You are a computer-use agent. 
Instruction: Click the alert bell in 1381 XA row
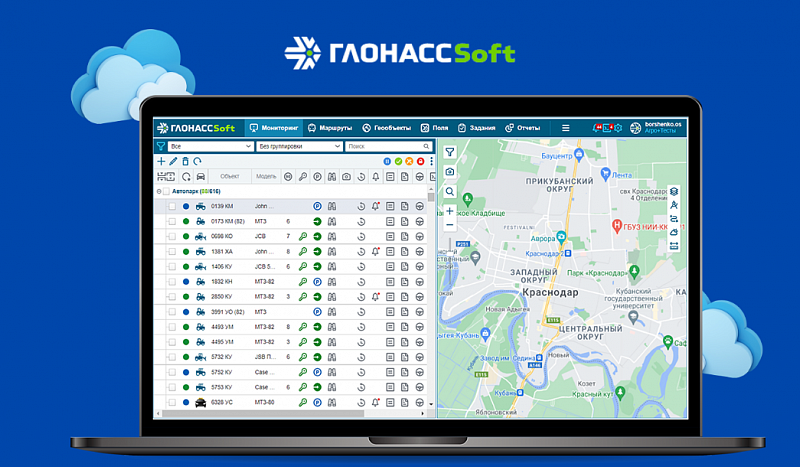coord(376,251)
